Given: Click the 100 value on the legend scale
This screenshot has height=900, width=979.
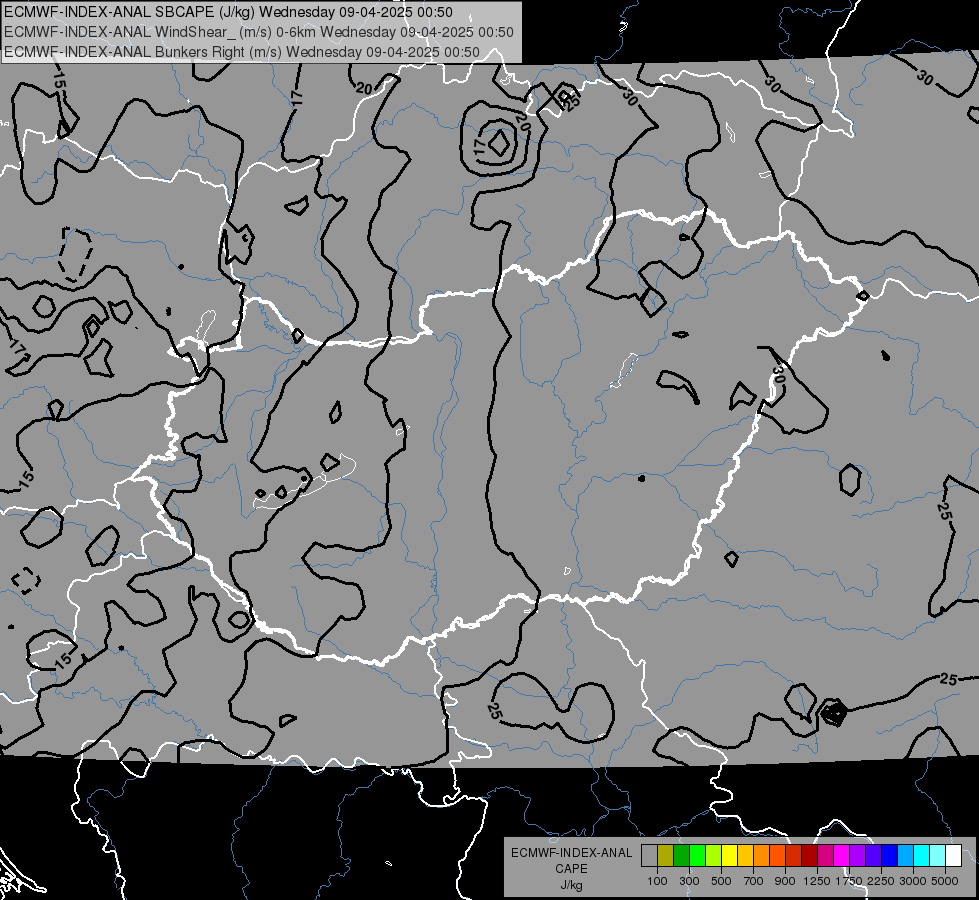Looking at the screenshot, I should click(657, 881).
